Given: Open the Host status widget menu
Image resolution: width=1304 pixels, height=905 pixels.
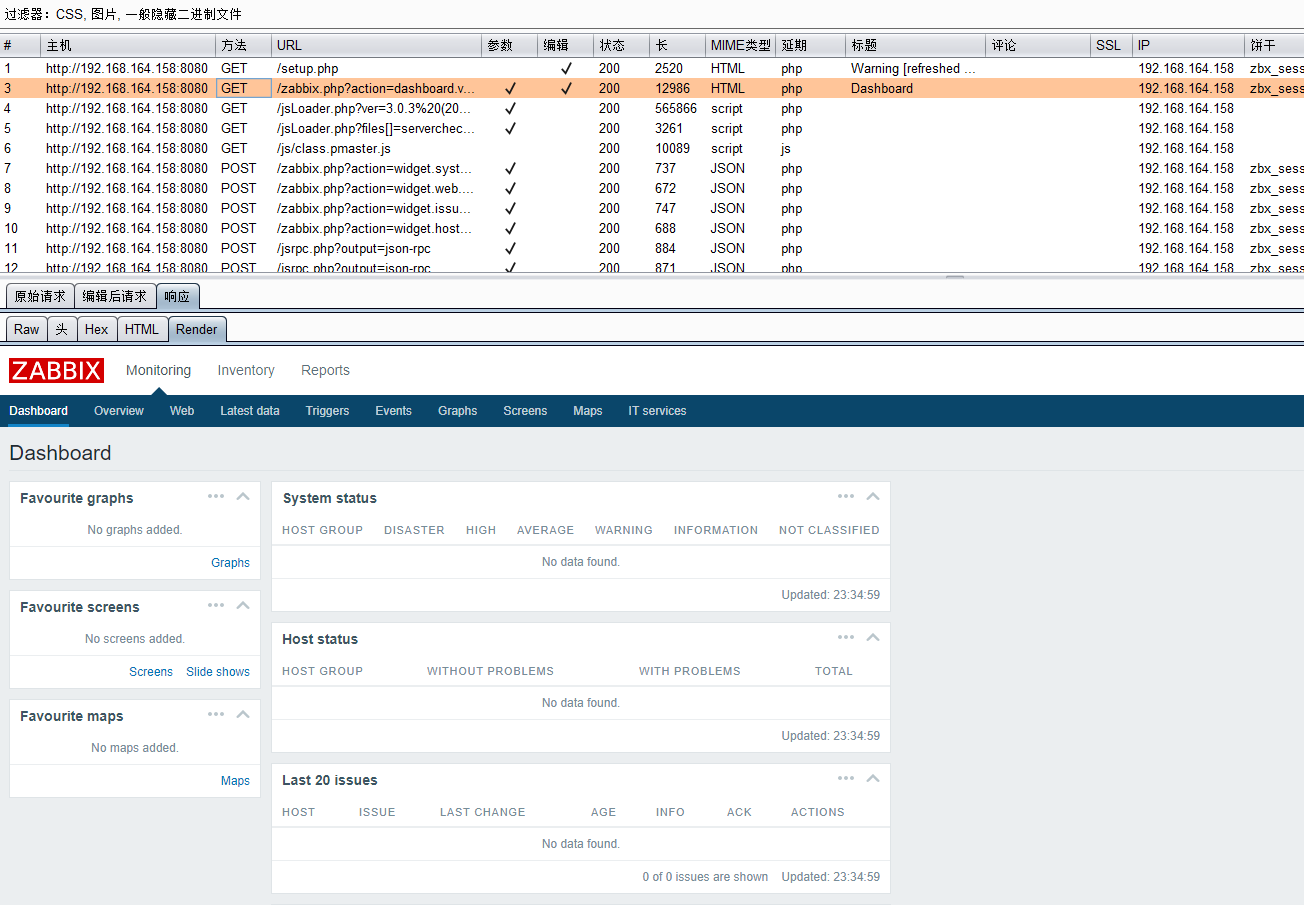Looking at the screenshot, I should [845, 636].
